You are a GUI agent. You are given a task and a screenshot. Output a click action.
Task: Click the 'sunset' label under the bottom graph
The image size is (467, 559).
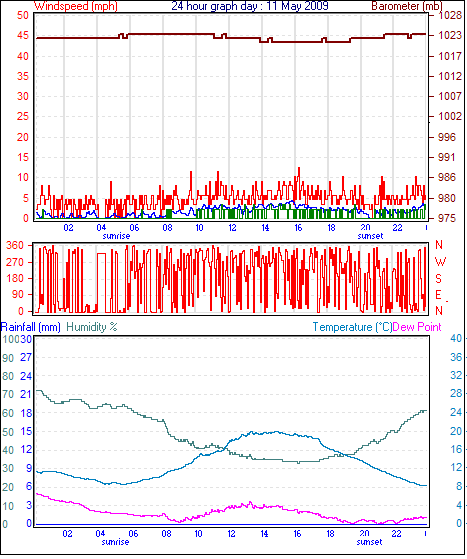coord(369,542)
